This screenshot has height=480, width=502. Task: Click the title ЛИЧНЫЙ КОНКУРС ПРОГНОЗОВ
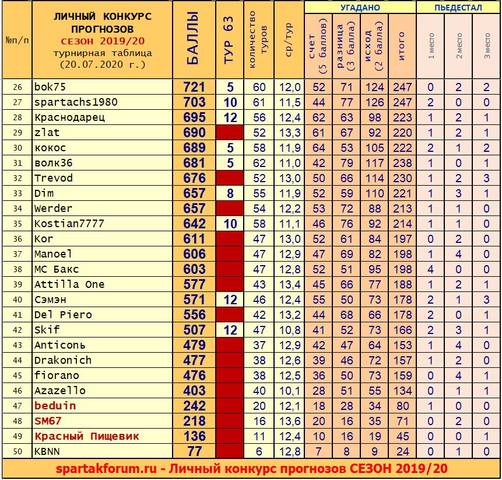coord(102,23)
